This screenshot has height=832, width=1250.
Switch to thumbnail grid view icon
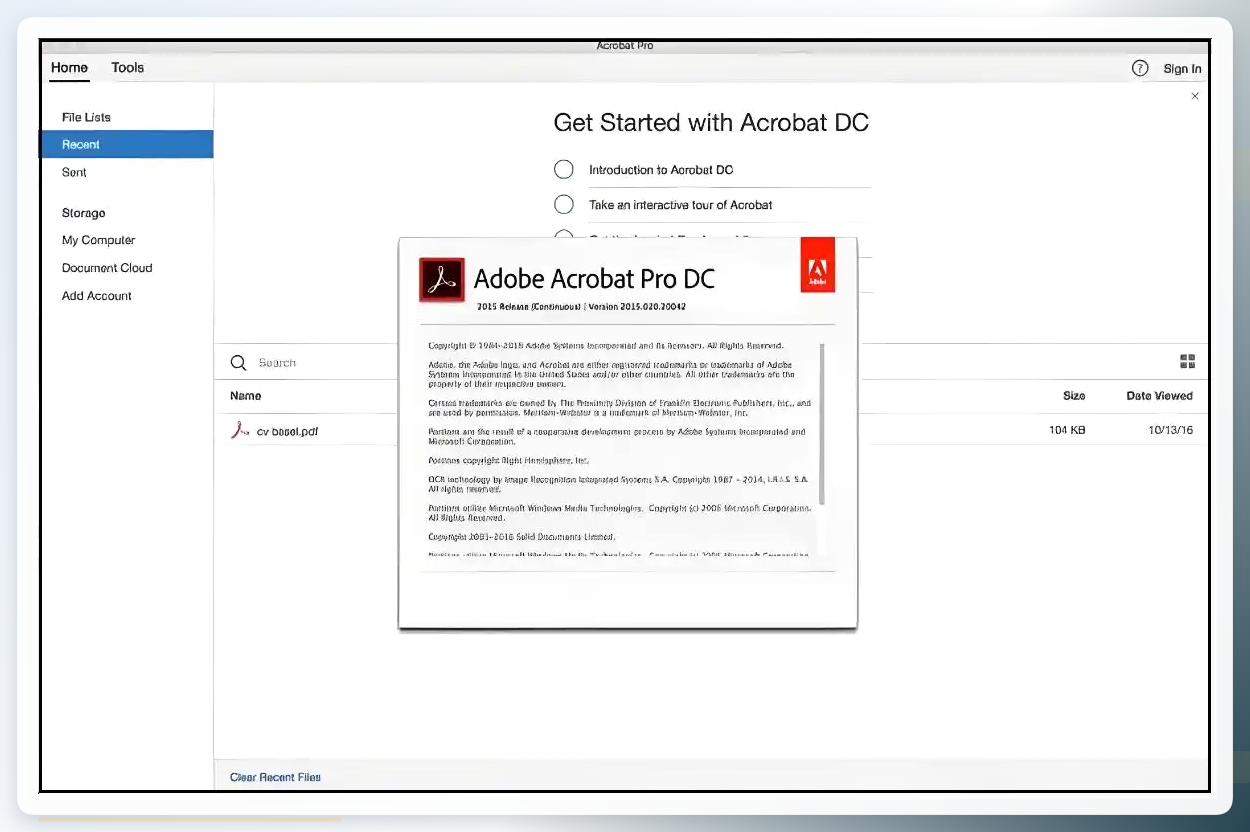tap(1188, 362)
